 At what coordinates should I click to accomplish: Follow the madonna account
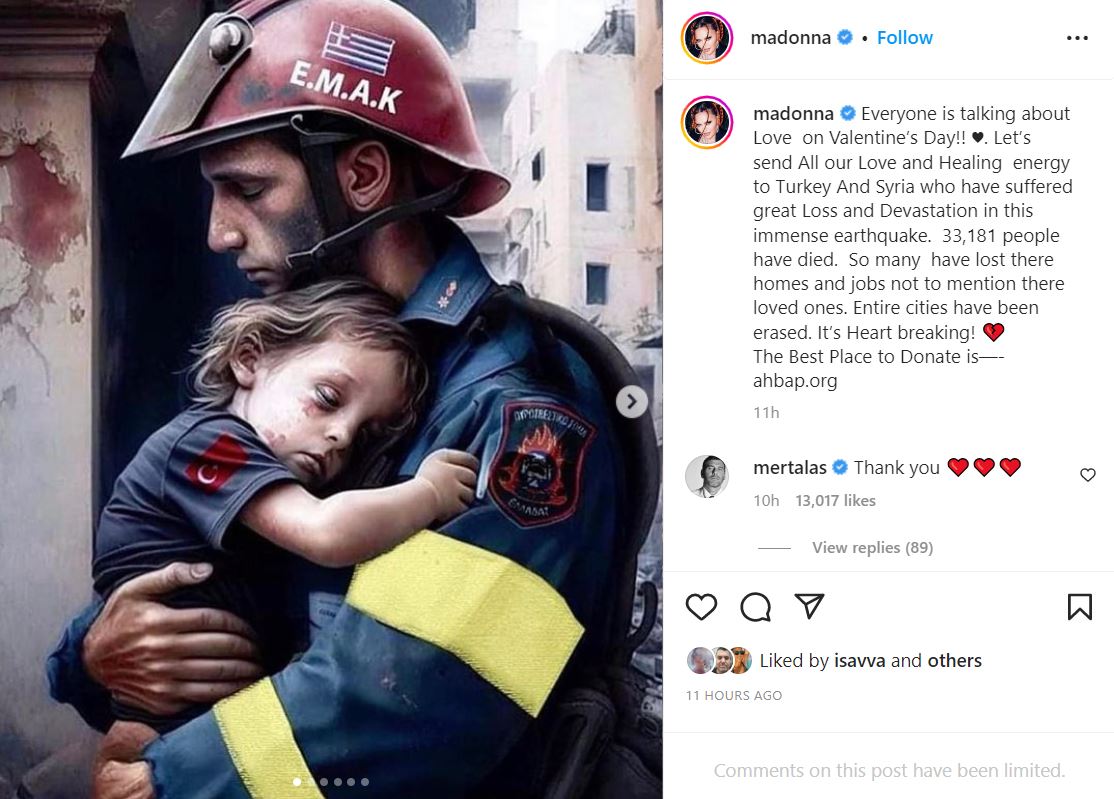pyautogui.click(x=904, y=38)
